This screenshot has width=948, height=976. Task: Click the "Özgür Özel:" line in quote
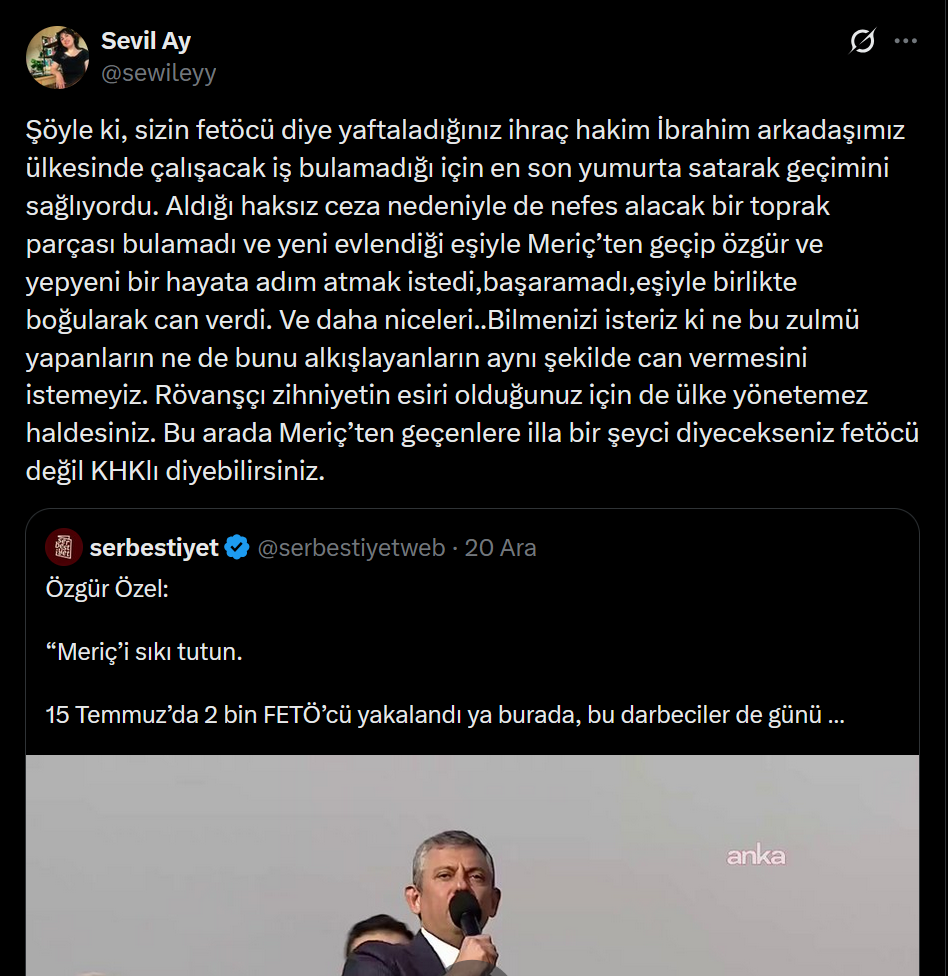[108, 589]
